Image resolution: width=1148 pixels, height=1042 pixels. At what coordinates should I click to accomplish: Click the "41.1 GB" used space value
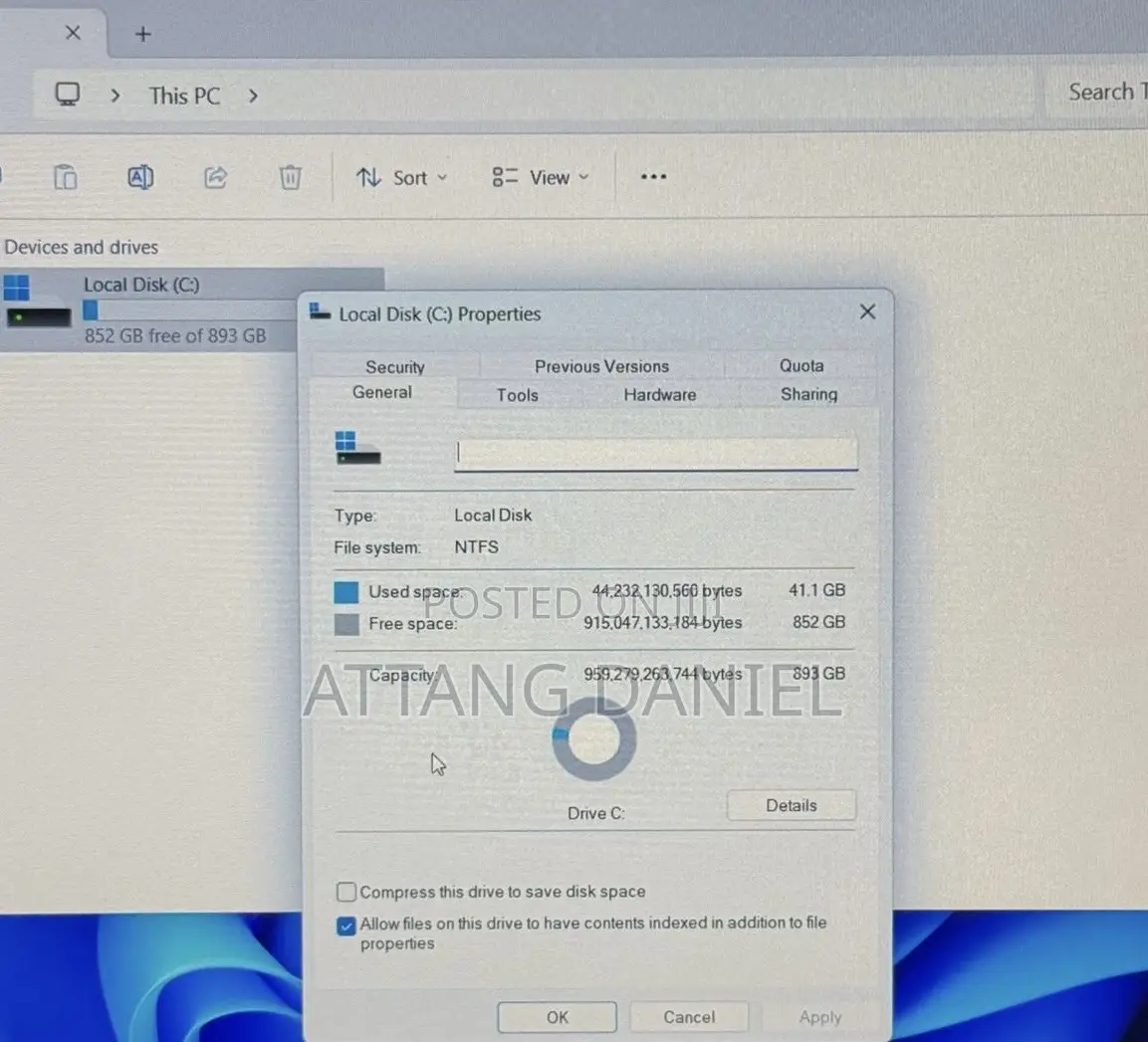(817, 590)
